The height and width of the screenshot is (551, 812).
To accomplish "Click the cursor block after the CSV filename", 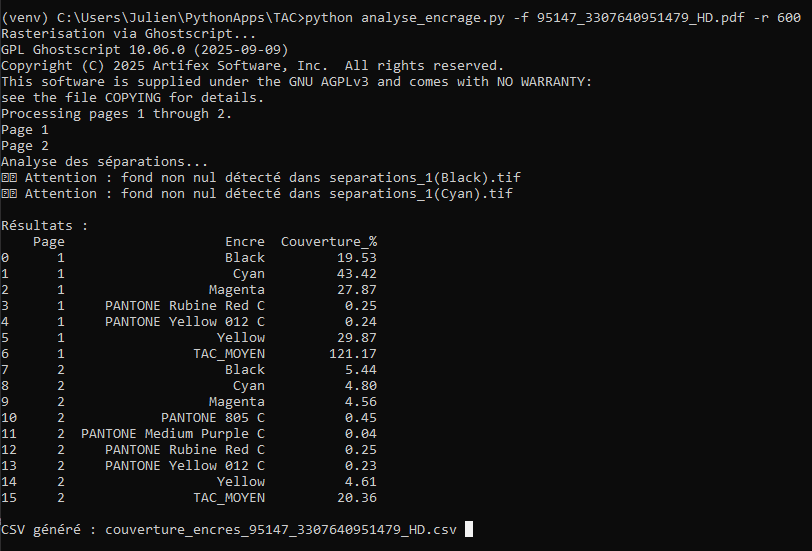I will coord(469,530).
